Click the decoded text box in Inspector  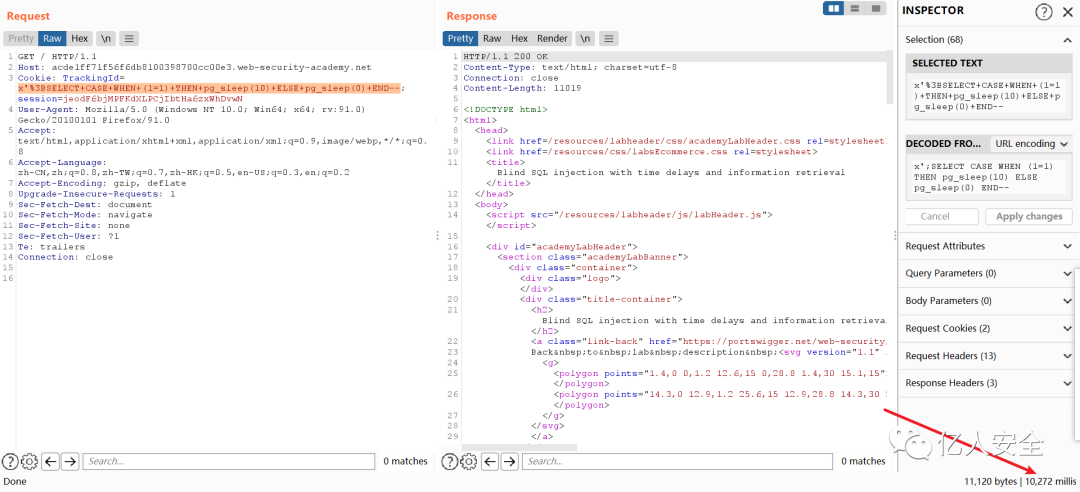click(989, 176)
